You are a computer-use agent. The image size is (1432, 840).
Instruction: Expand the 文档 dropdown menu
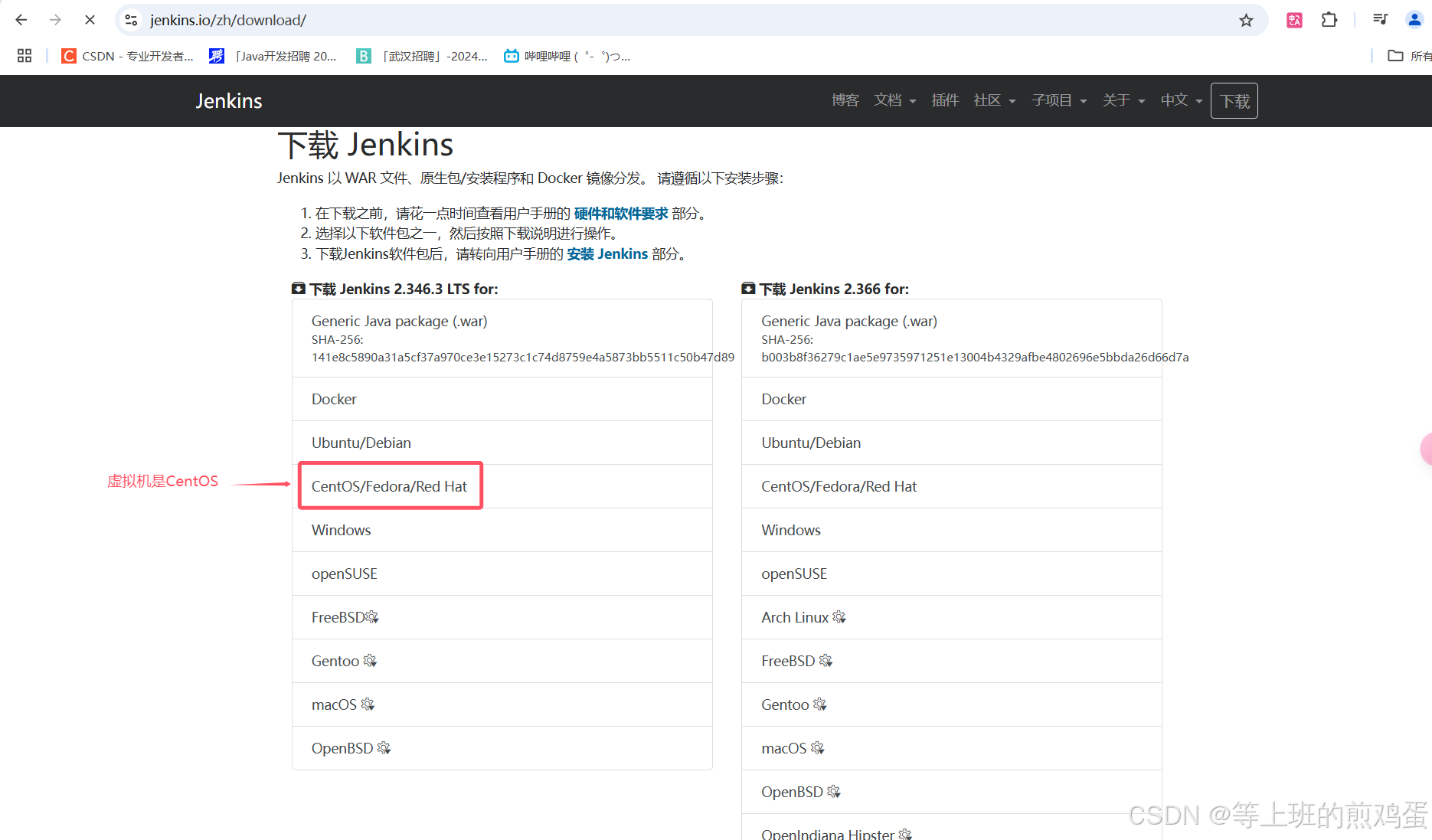(x=894, y=100)
